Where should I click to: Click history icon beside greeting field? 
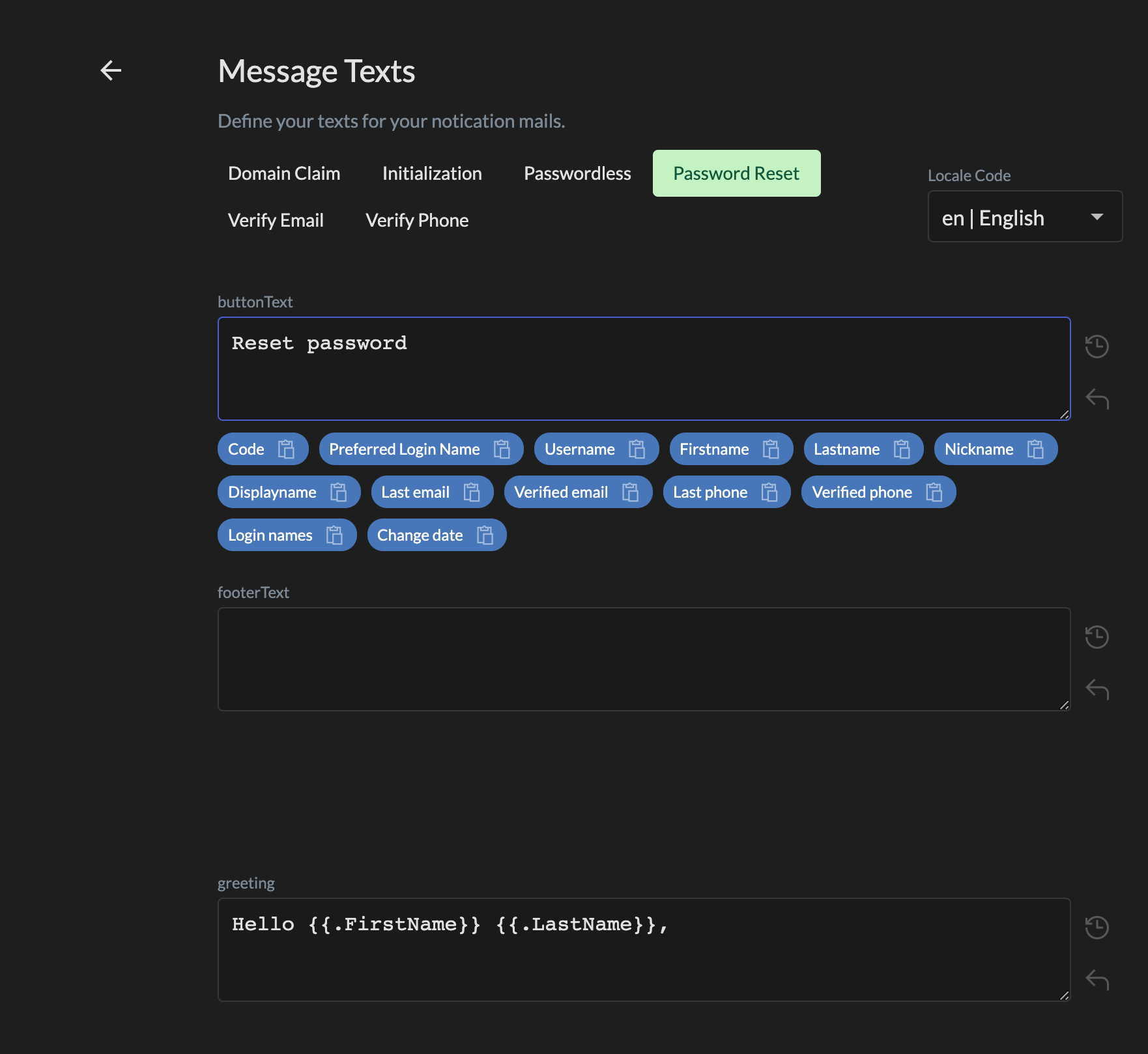click(1097, 928)
